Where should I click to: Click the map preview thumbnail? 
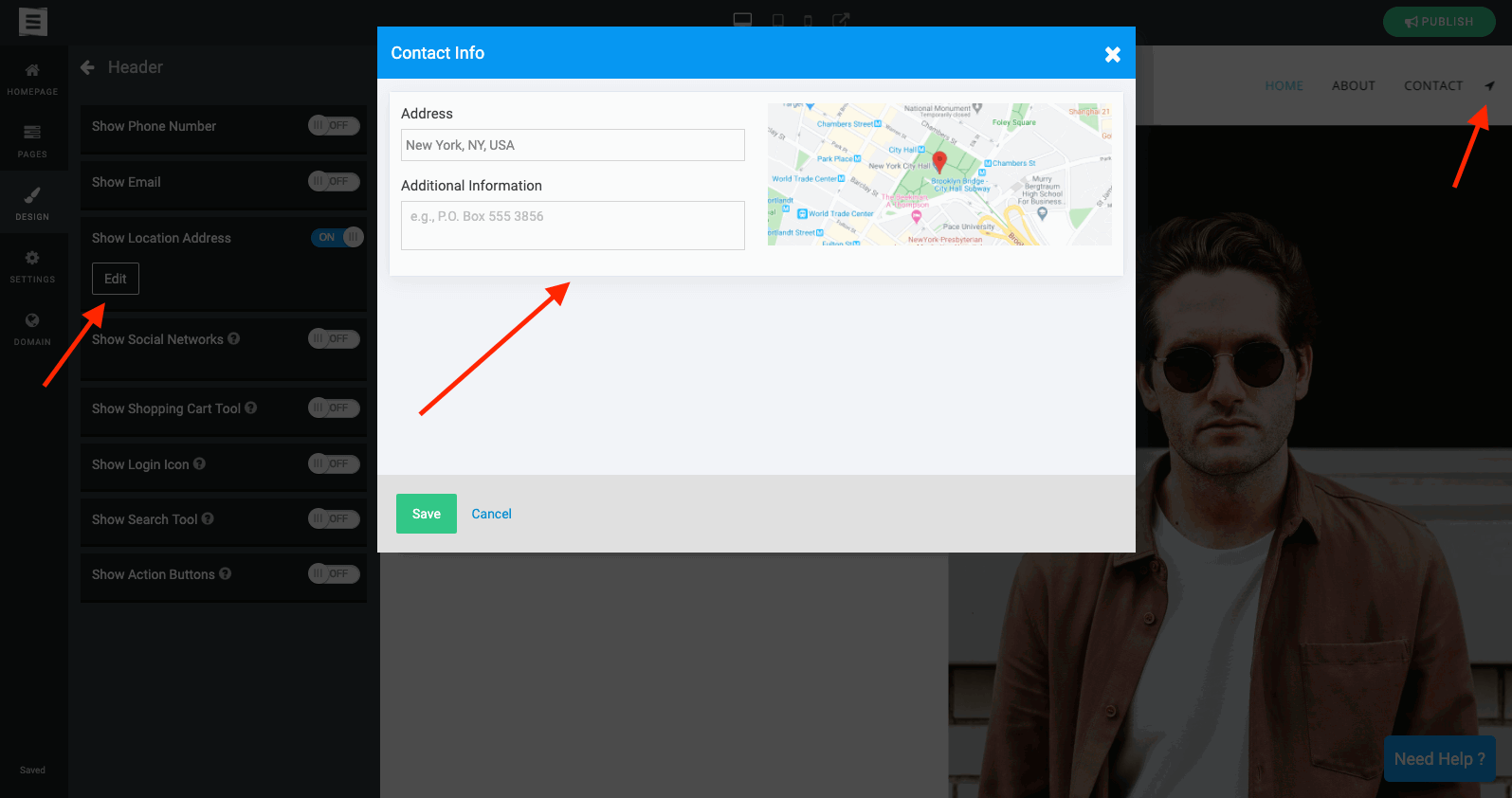pyautogui.click(x=939, y=174)
